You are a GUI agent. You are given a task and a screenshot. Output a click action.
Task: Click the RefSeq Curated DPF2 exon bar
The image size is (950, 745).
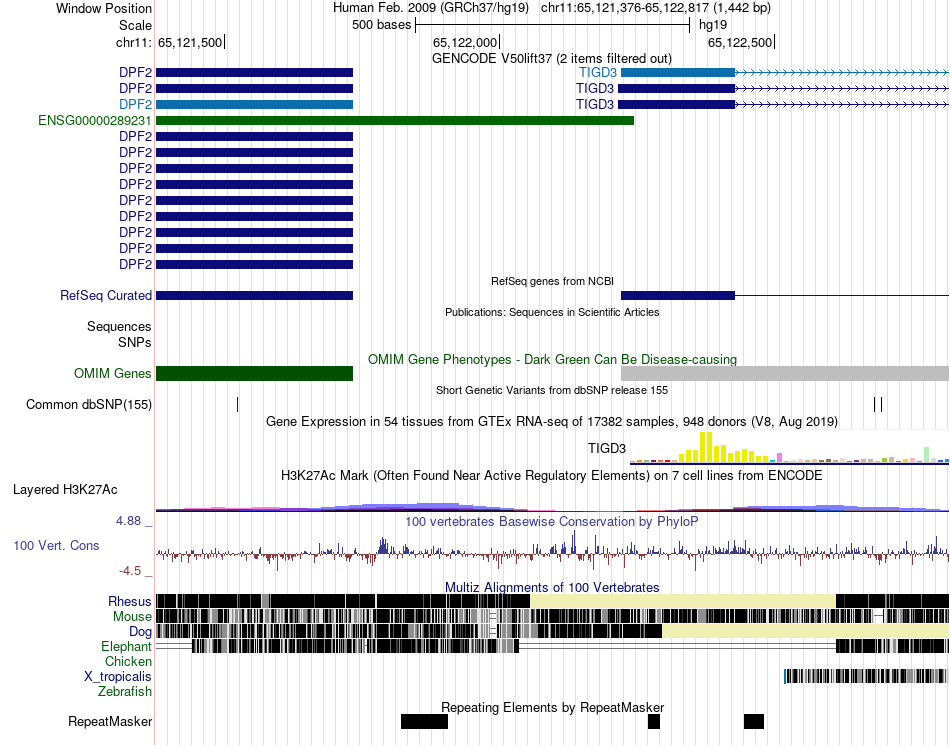click(254, 296)
